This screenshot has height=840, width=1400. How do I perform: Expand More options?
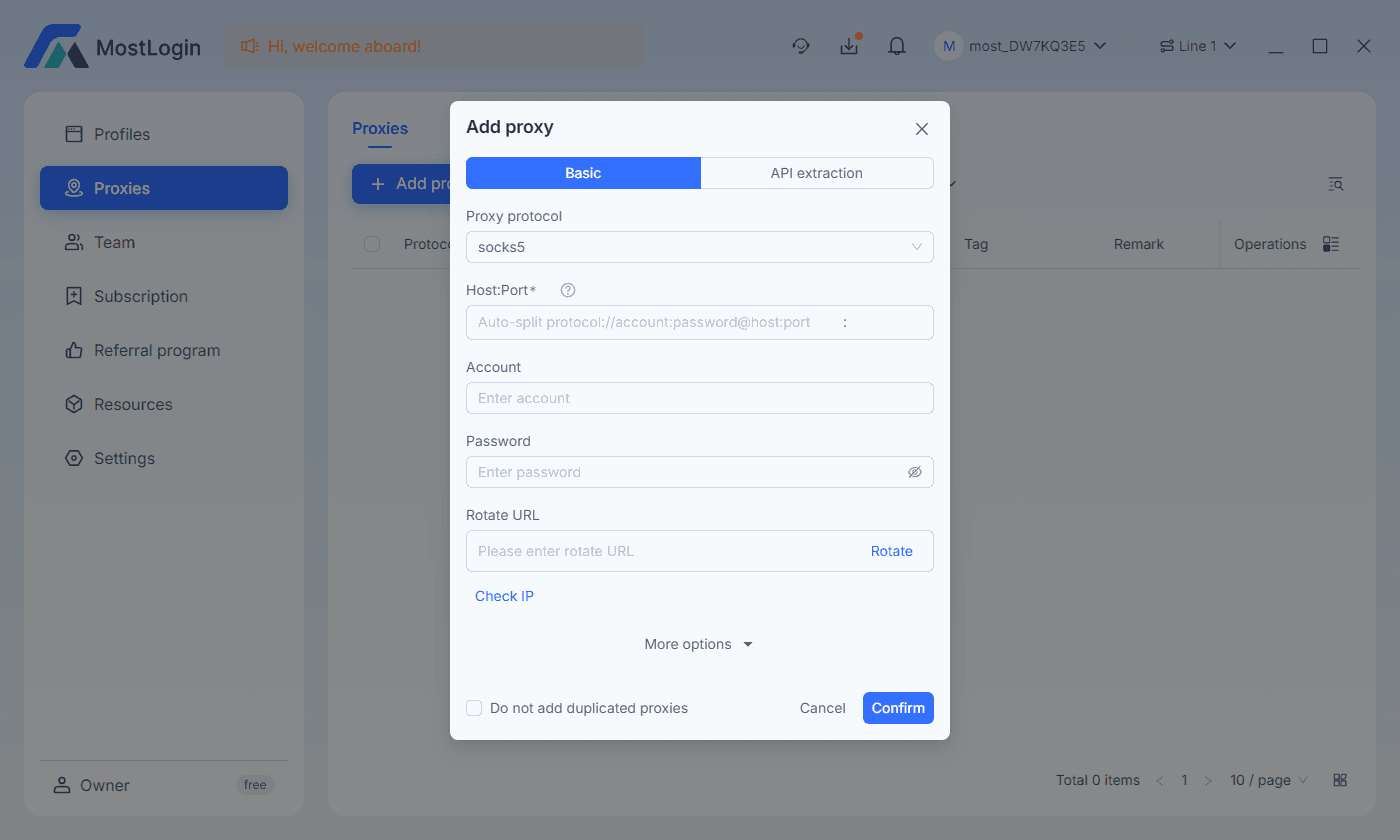[699, 644]
